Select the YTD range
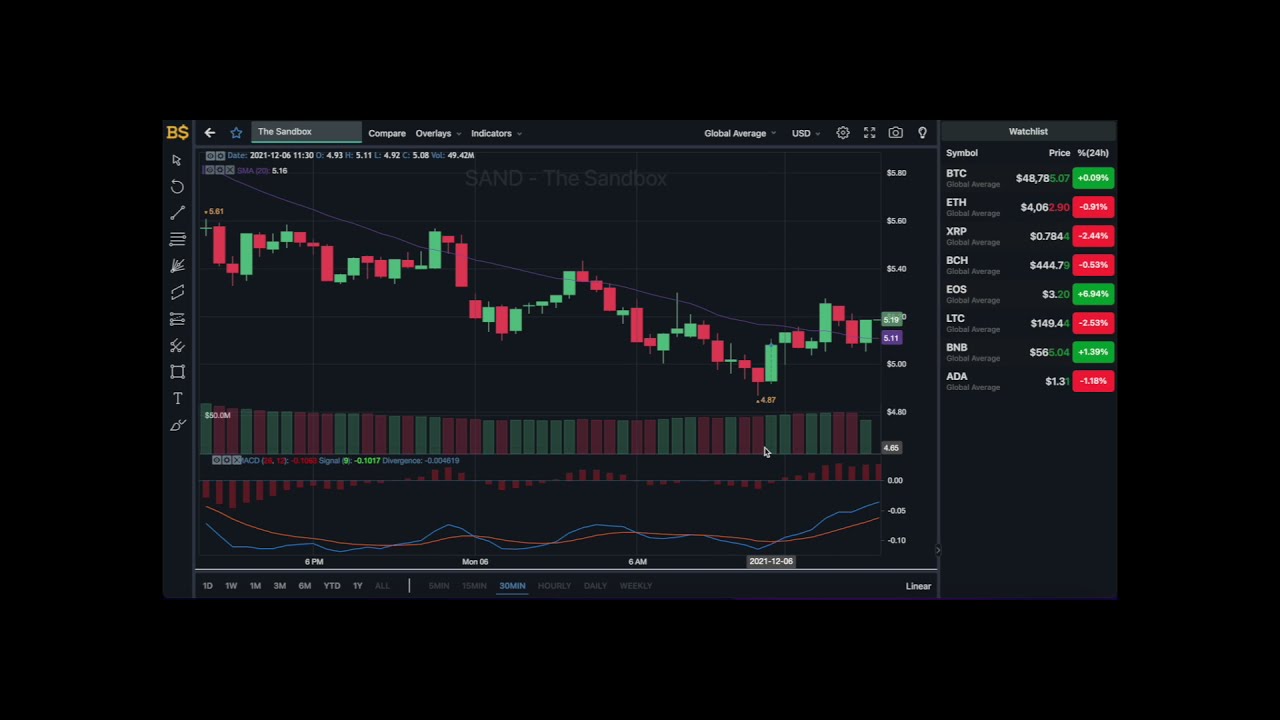1280x720 pixels. click(x=332, y=586)
